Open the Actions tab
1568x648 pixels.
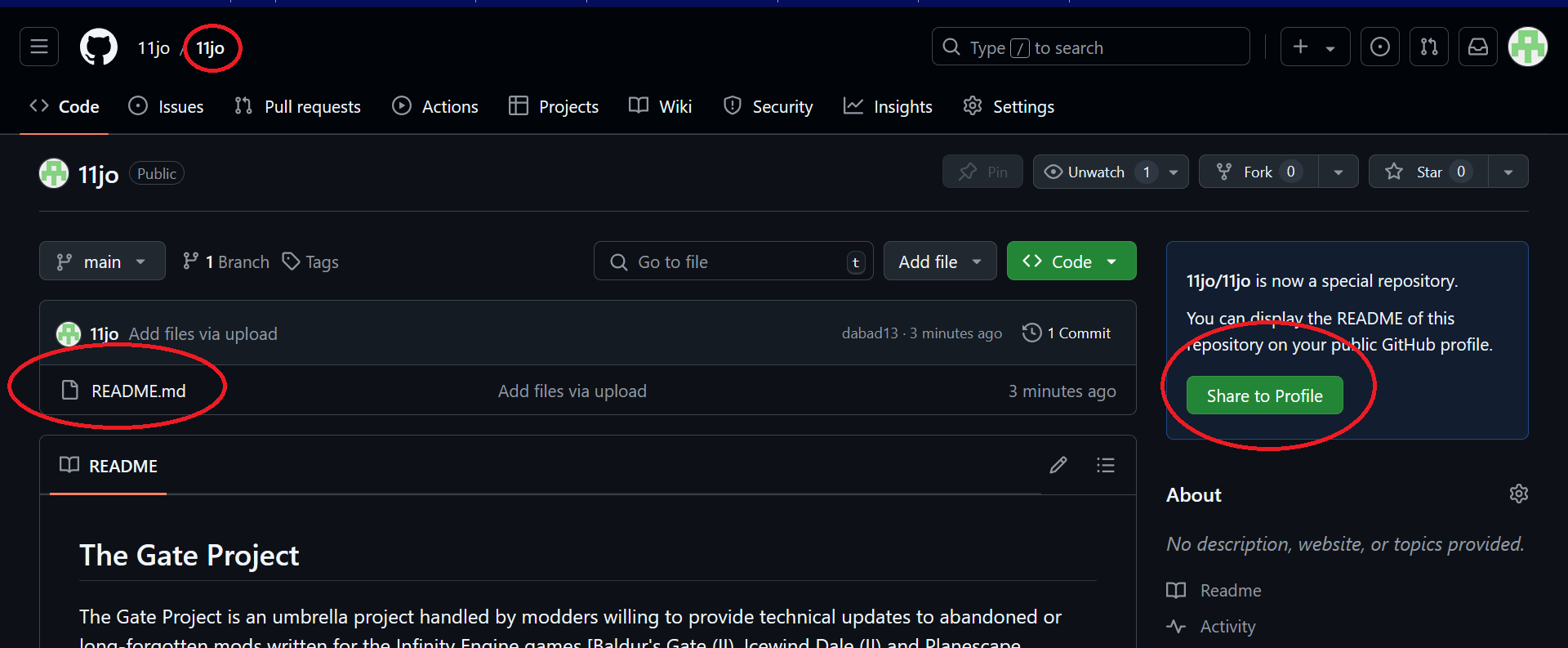tap(435, 106)
